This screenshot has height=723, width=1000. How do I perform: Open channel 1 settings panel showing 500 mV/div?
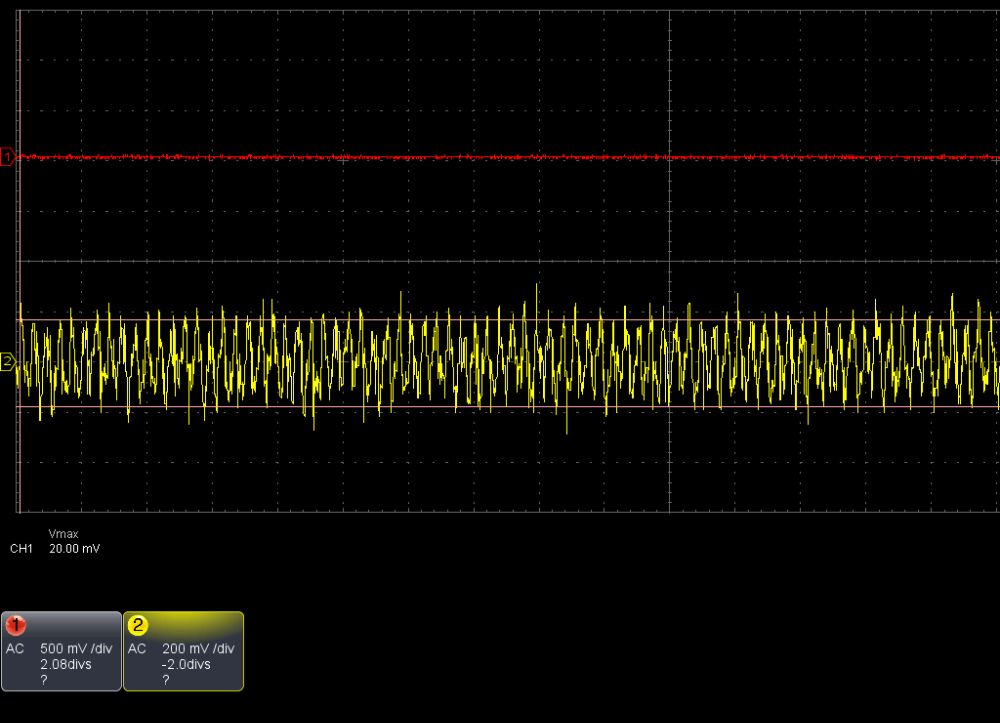(x=61, y=651)
